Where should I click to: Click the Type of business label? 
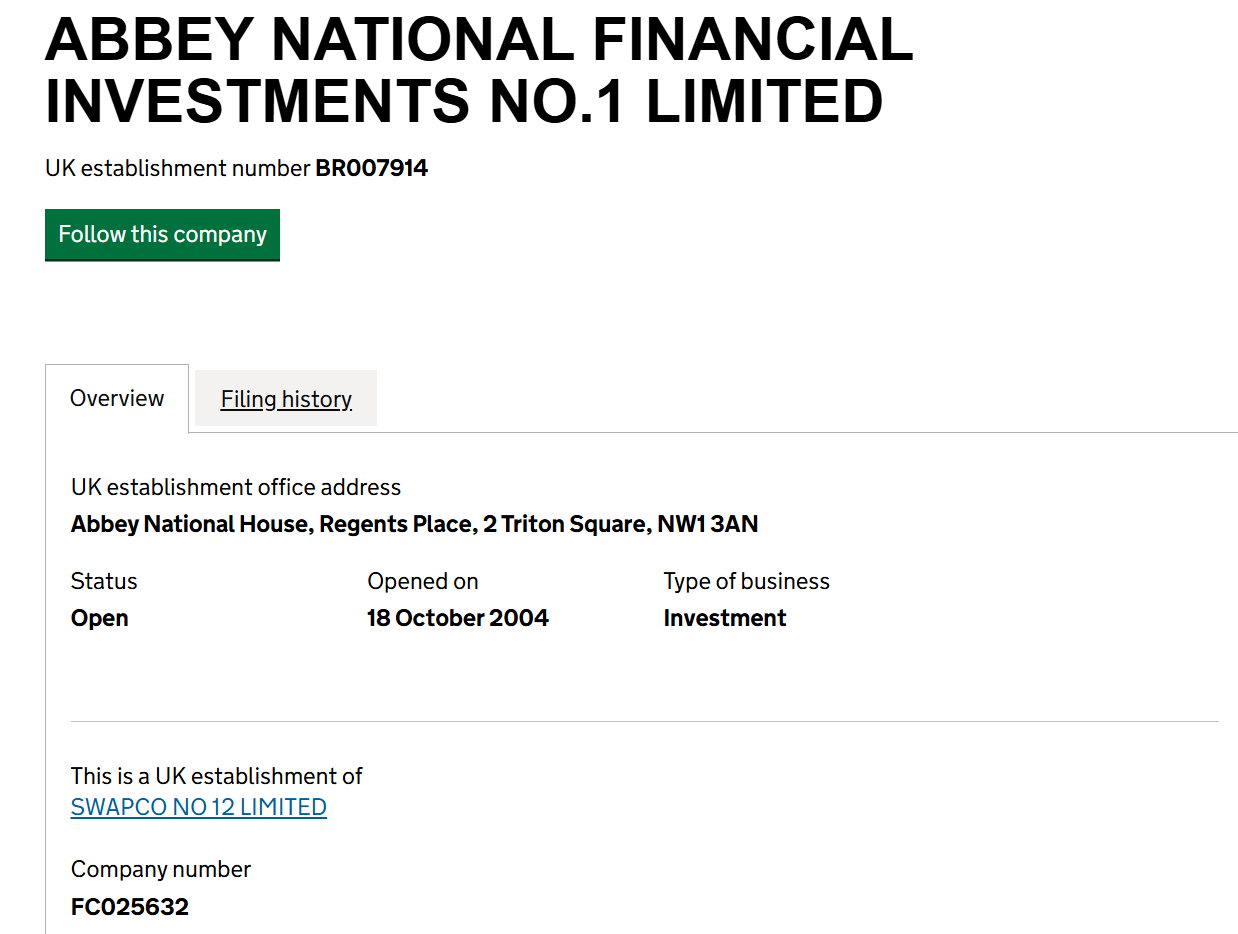(747, 581)
